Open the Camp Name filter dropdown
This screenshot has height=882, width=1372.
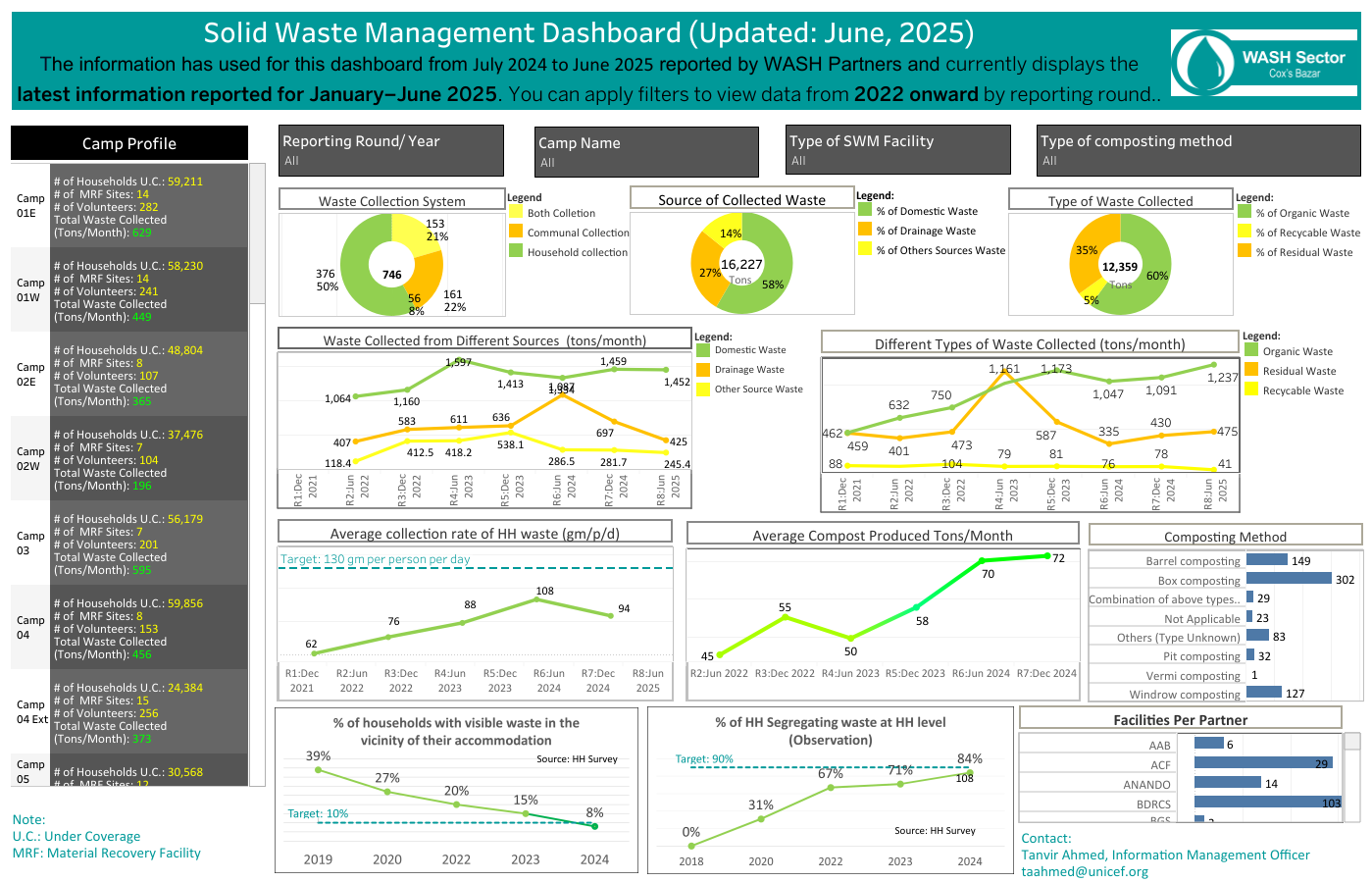click(x=647, y=151)
